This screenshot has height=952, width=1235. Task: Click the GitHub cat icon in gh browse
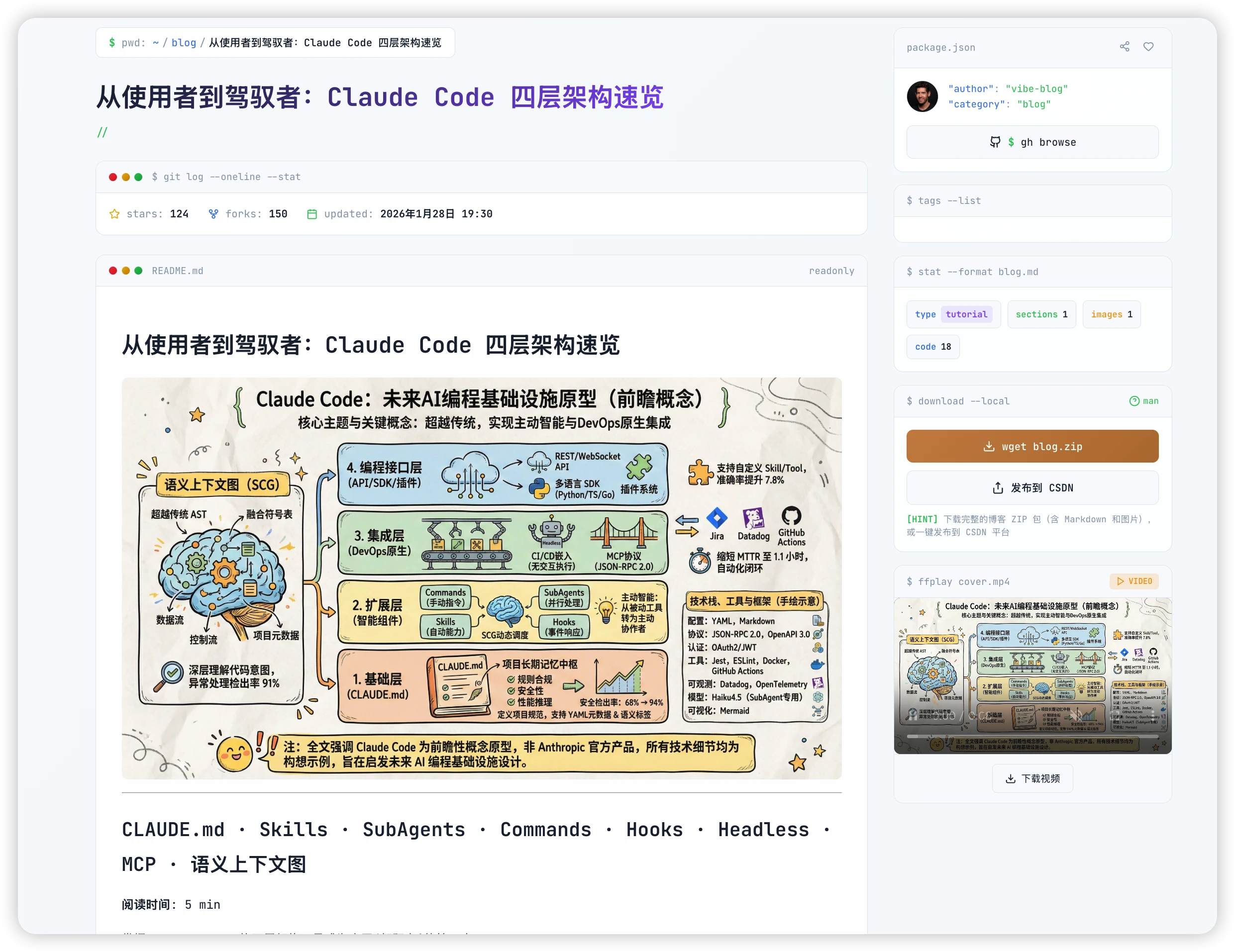click(995, 142)
